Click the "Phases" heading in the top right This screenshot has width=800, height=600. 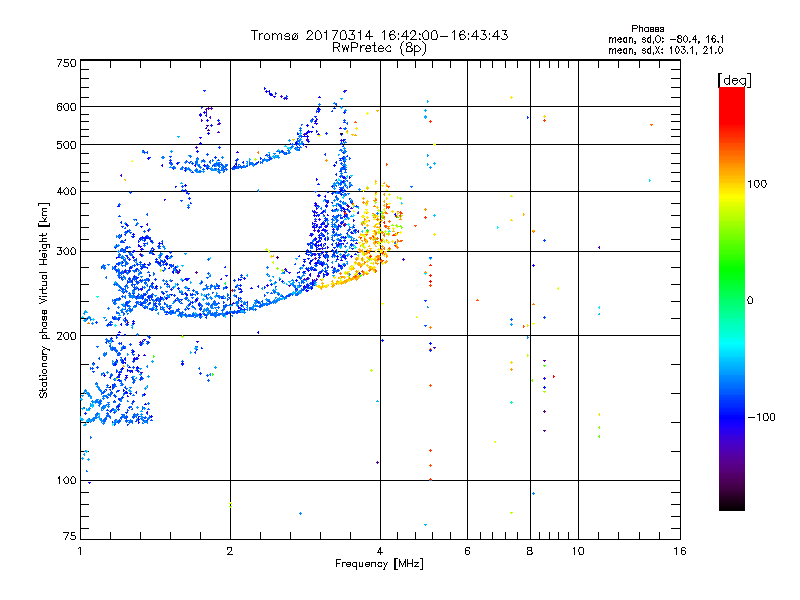[x=648, y=29]
